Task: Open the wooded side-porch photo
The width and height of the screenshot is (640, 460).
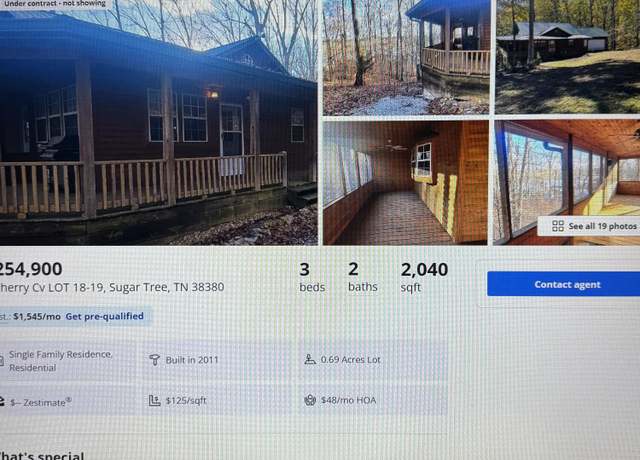Action: tap(406, 57)
